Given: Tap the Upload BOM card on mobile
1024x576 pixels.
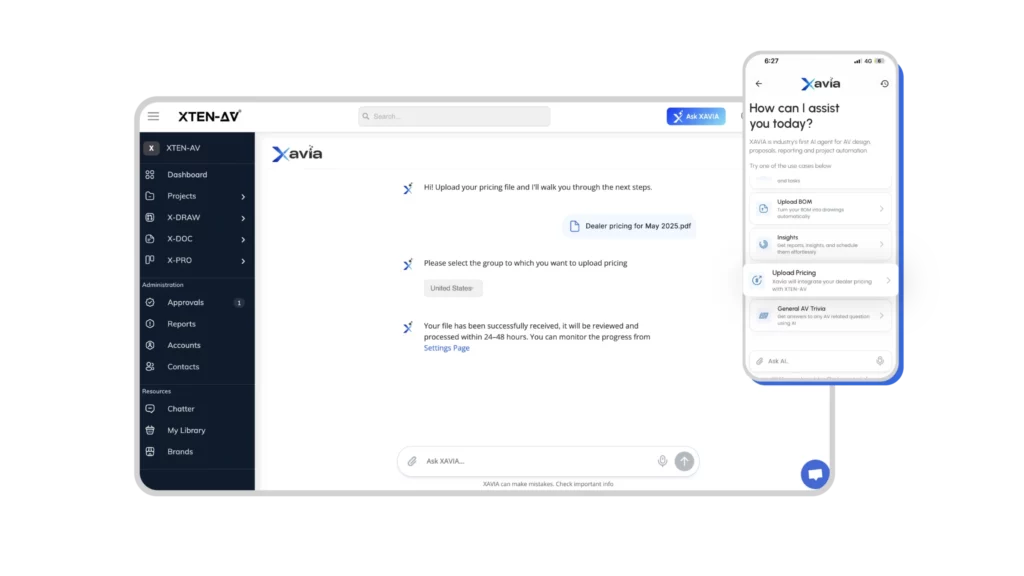Looking at the screenshot, I should coord(820,209).
